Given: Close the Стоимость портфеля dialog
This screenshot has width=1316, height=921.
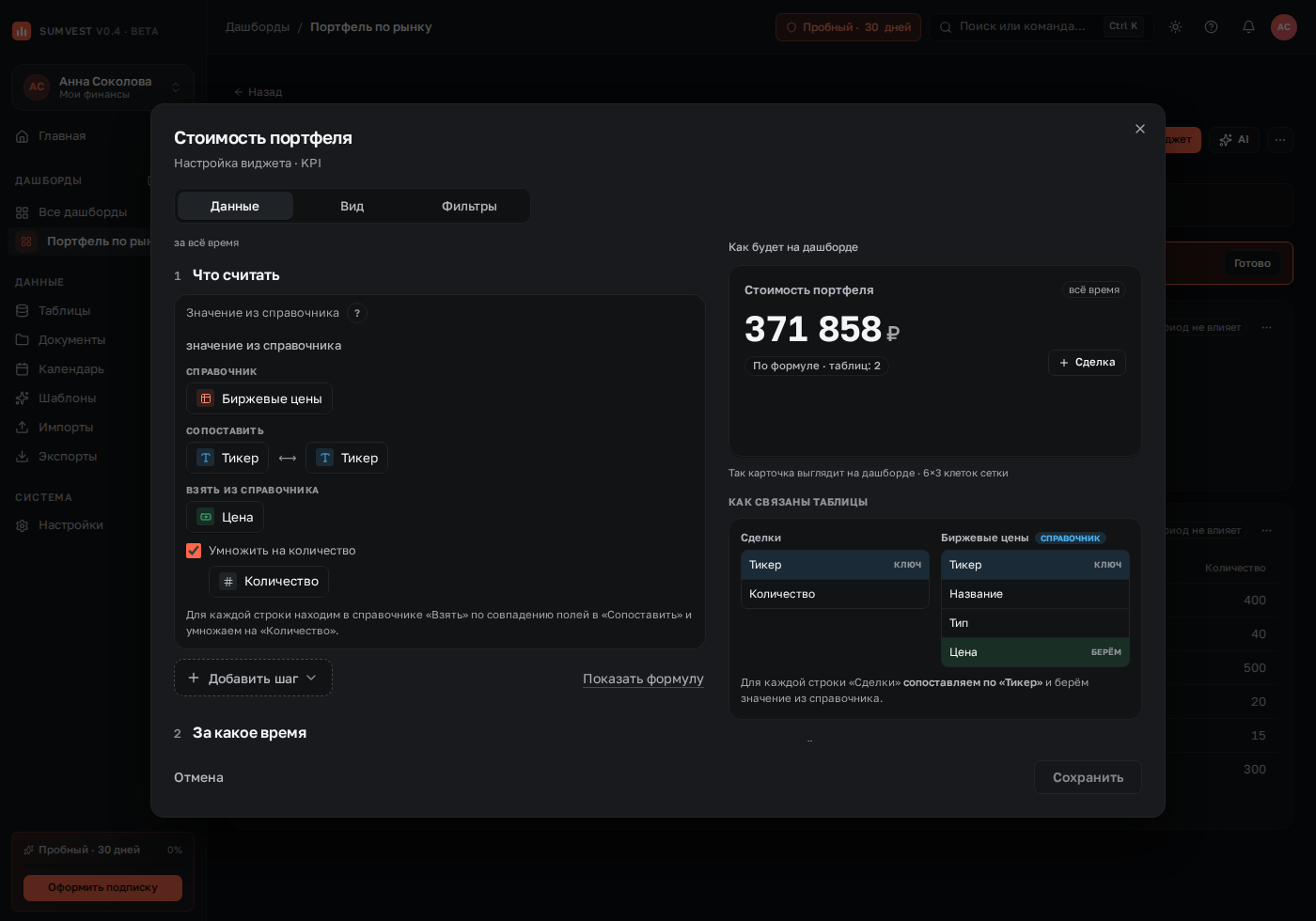Looking at the screenshot, I should pyautogui.click(x=1140, y=129).
